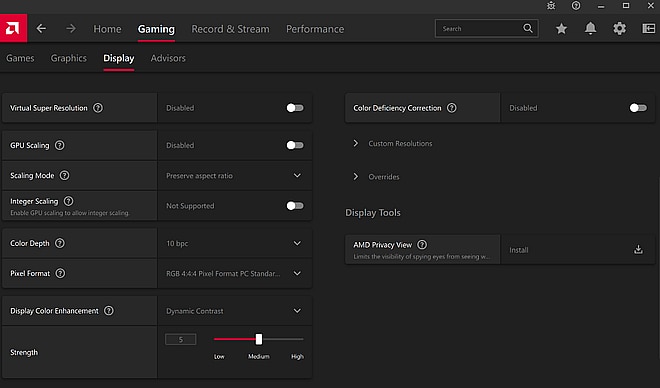660x388 pixels.
Task: Go back with the left arrow icon
Action: (41, 29)
